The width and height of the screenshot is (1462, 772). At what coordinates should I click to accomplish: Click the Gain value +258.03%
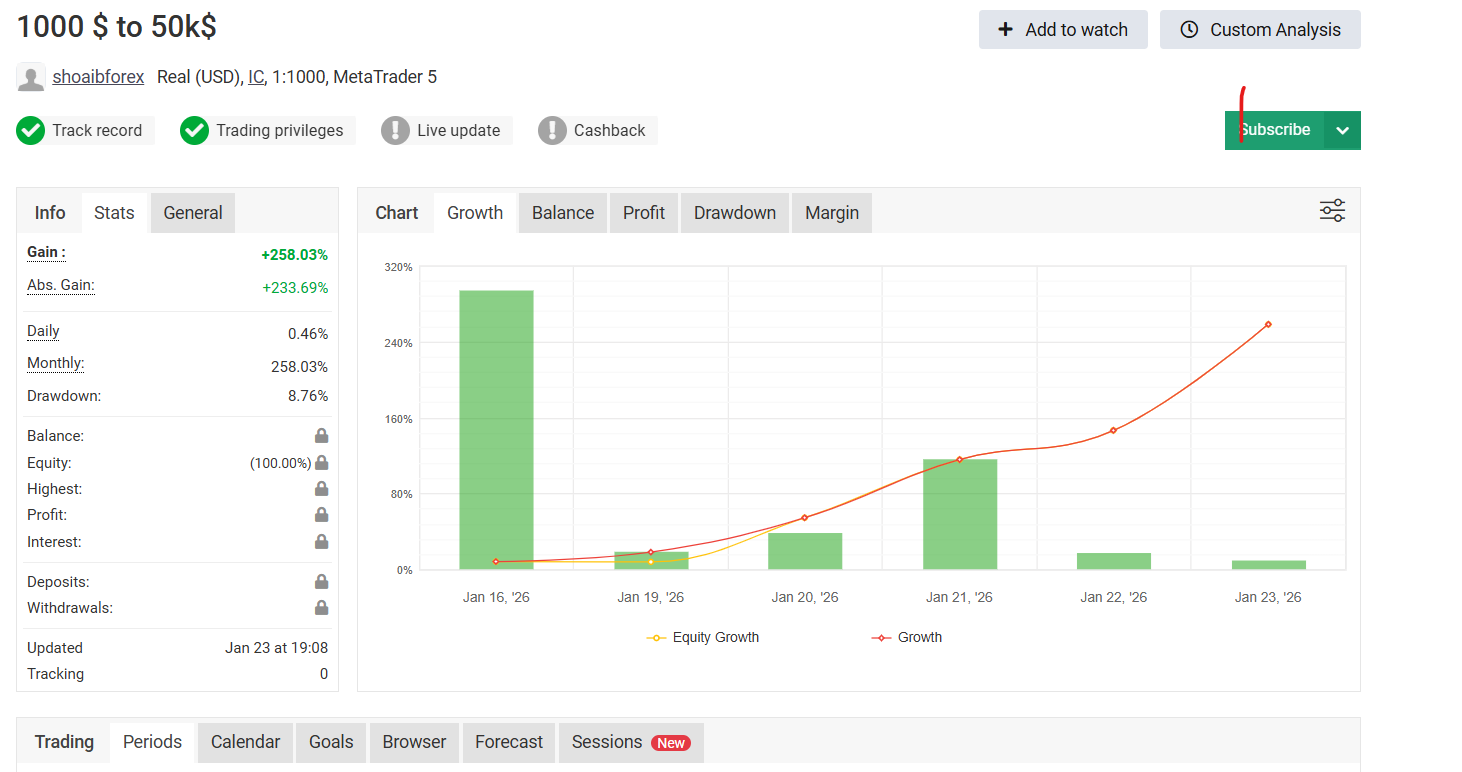click(x=294, y=255)
